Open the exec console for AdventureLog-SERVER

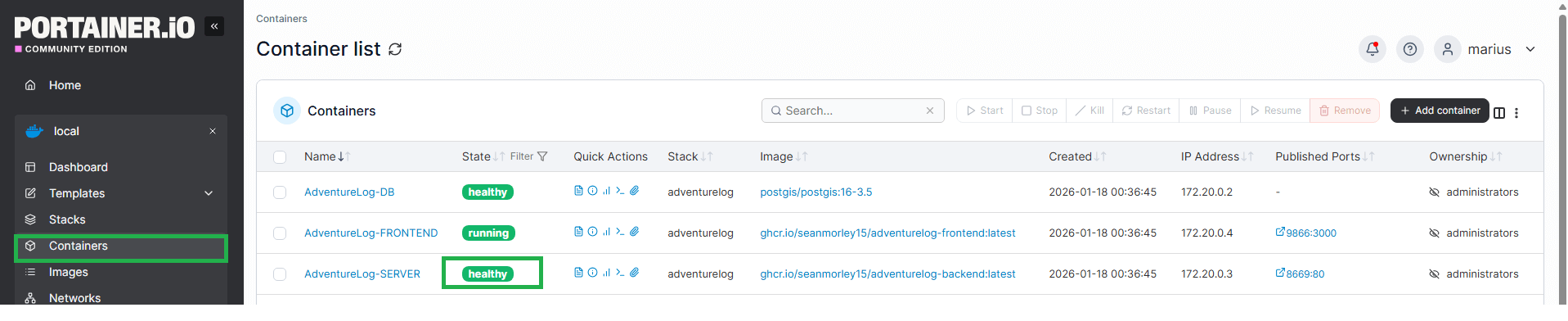pos(620,273)
